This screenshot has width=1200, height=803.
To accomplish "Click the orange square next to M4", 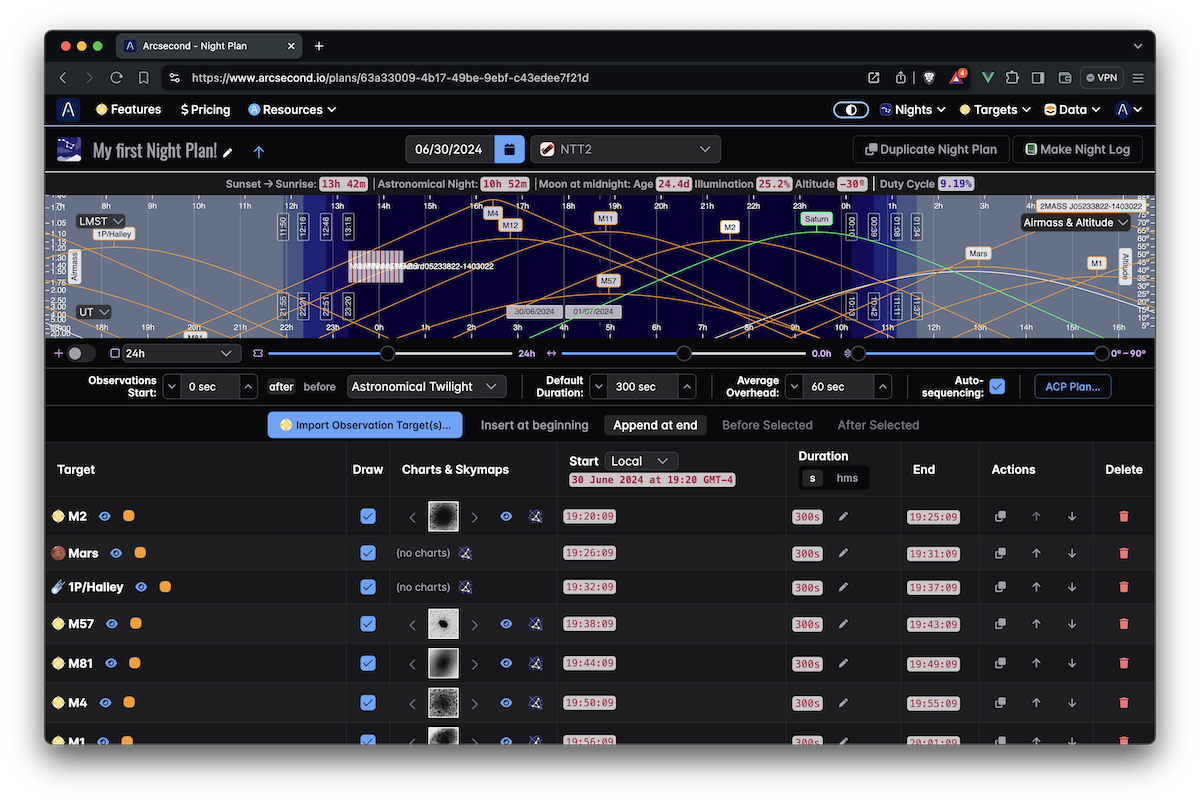I will click(129, 702).
